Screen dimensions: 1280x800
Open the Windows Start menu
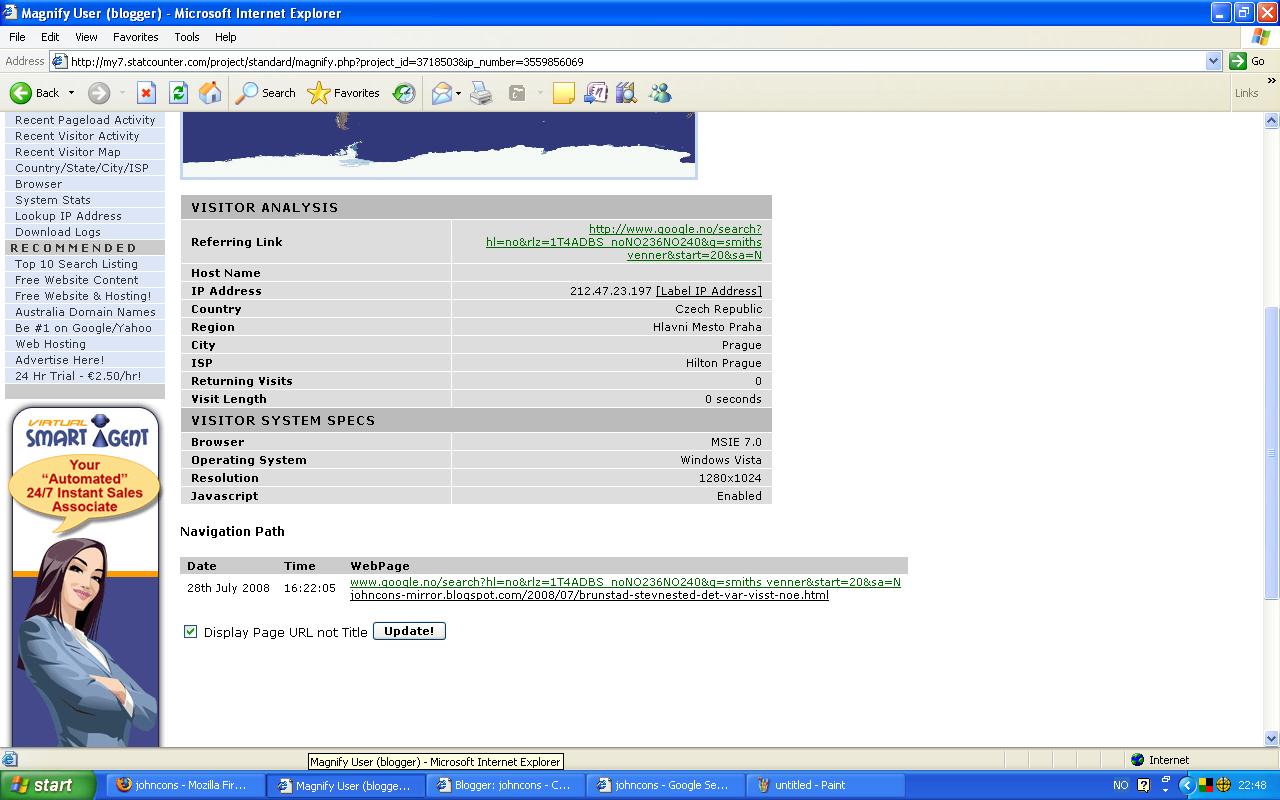click(48, 785)
